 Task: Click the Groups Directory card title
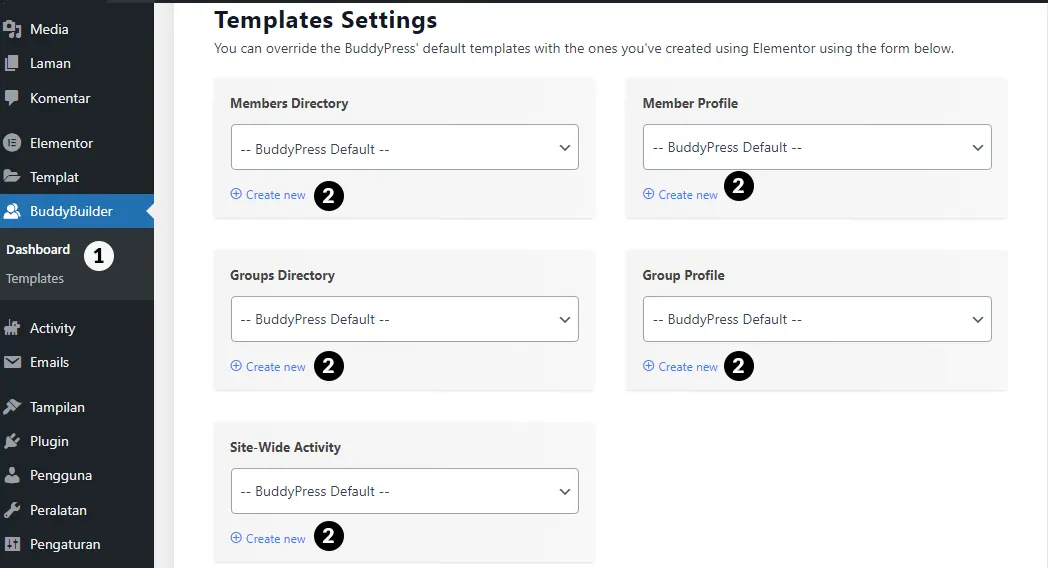282,275
